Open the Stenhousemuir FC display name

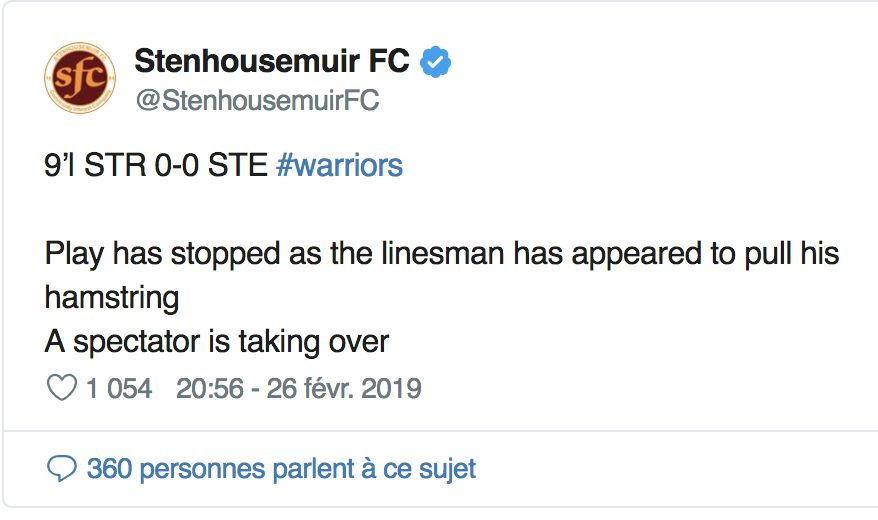coord(272,62)
